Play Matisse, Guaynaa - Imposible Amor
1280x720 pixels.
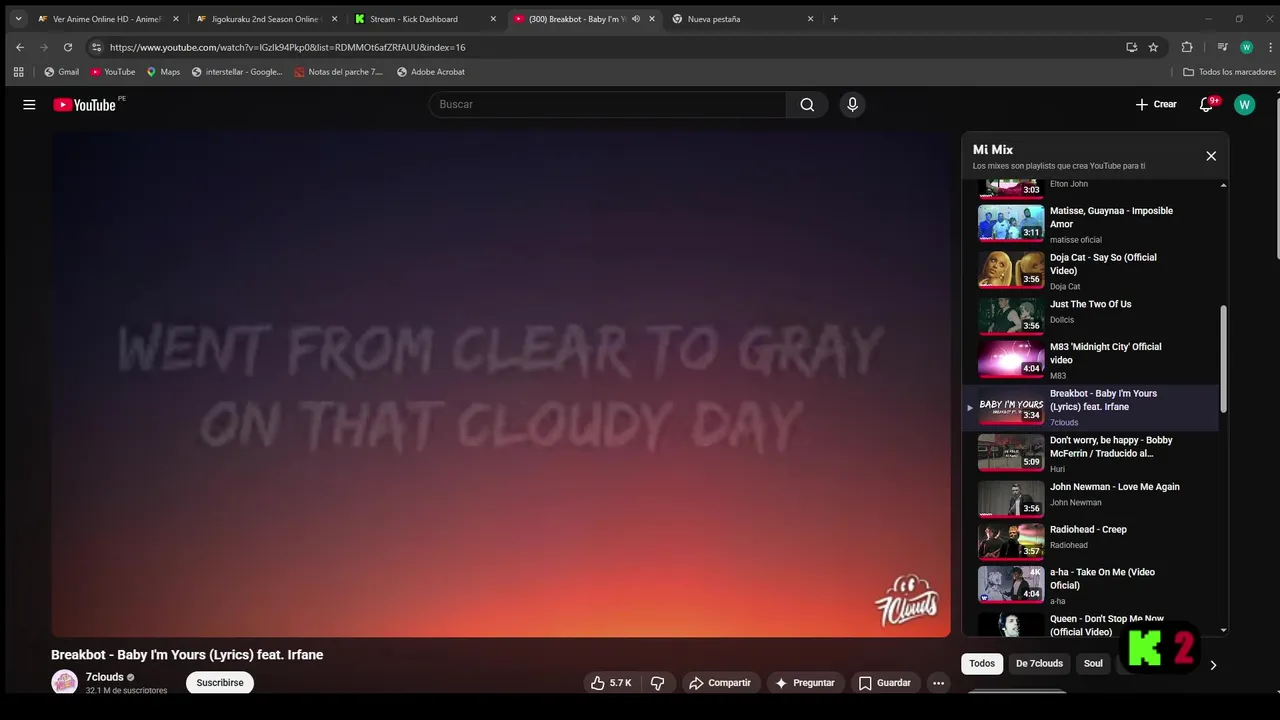click(1090, 224)
